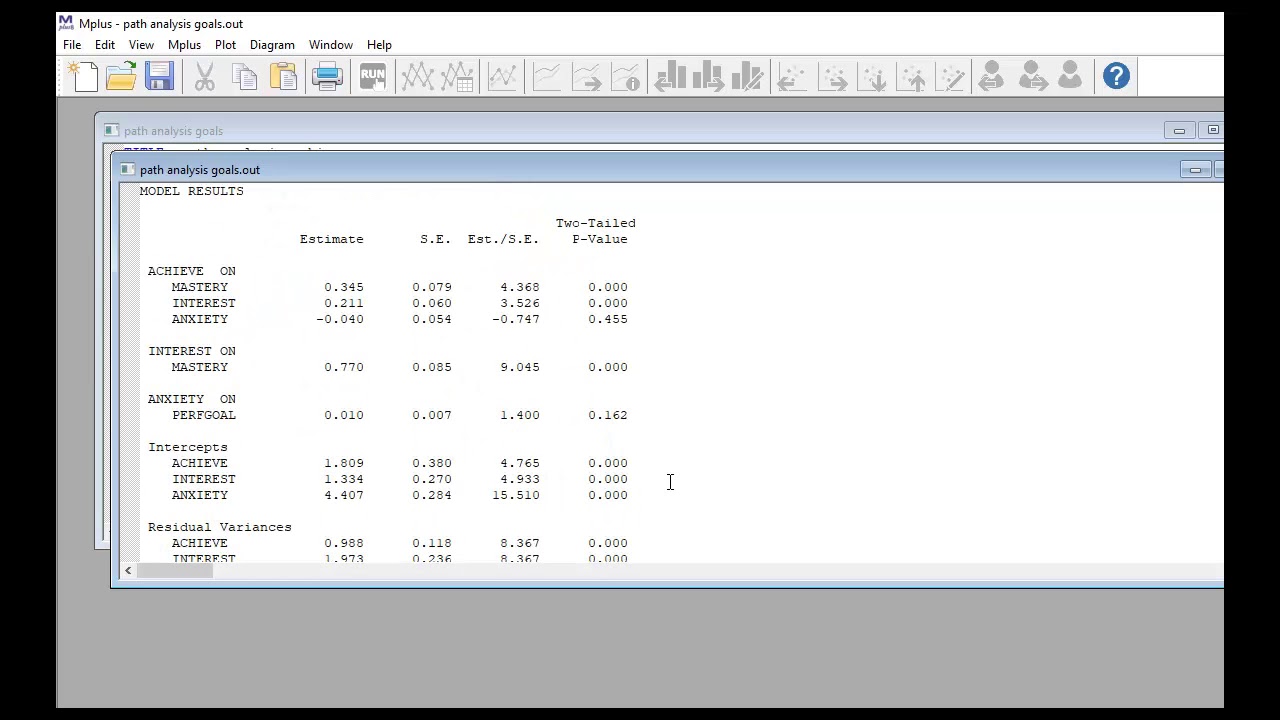Open a file using the folder icon
This screenshot has height=720, width=1280.
point(121,76)
